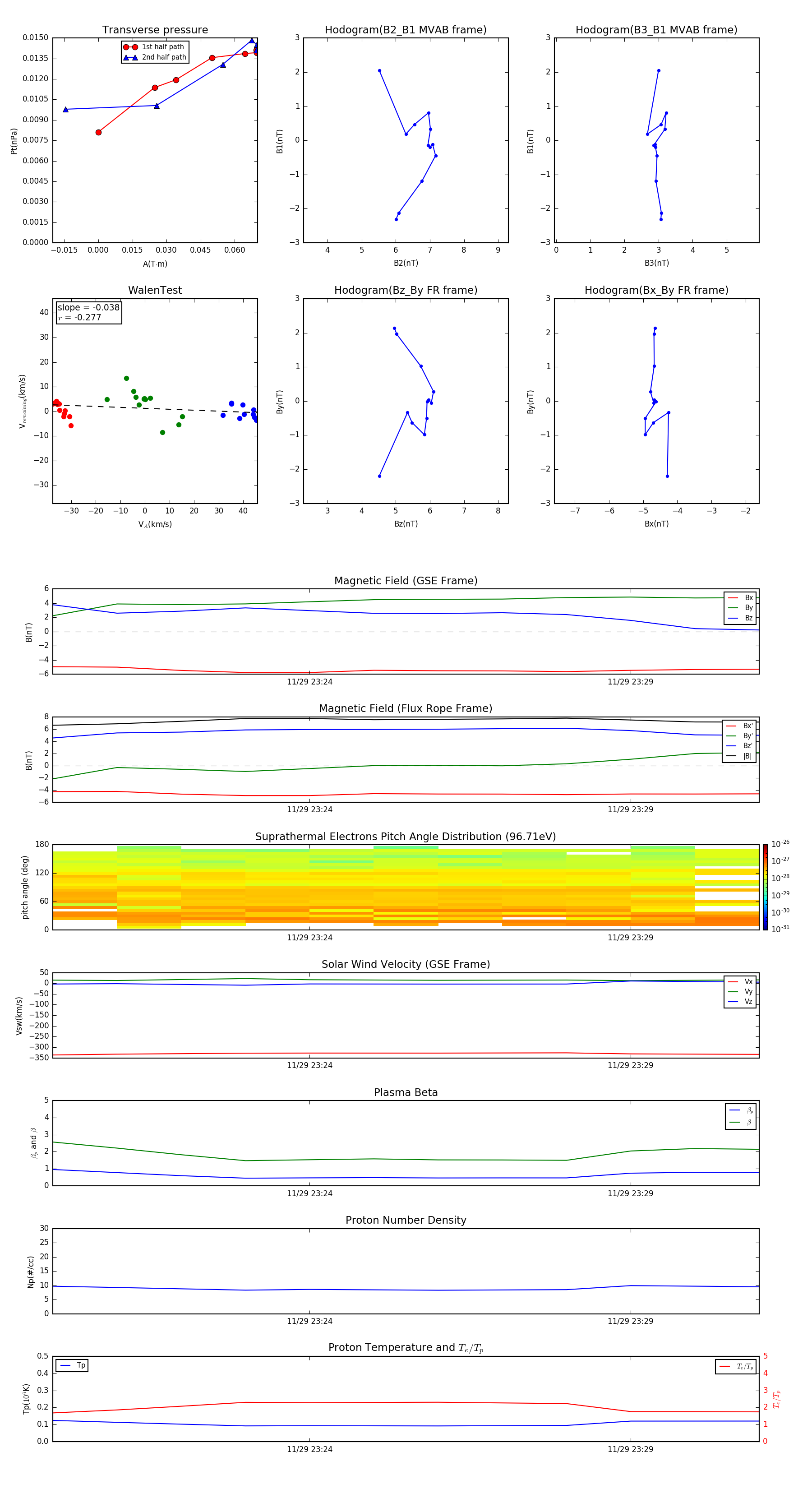Image resolution: width=812 pixels, height=1489 pixels.
Task: Click the "V_A(km/s)" axis label
Action: point(155,524)
